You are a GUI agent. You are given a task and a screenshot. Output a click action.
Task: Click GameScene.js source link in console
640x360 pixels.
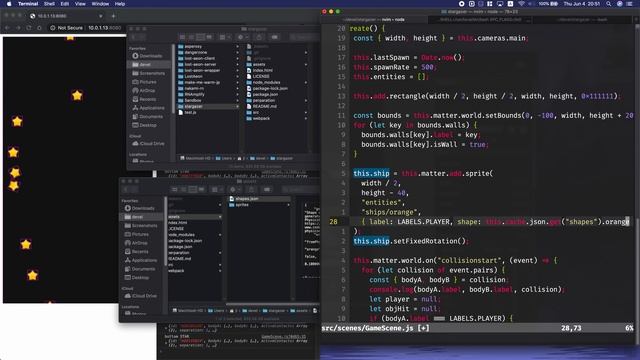click(283, 337)
